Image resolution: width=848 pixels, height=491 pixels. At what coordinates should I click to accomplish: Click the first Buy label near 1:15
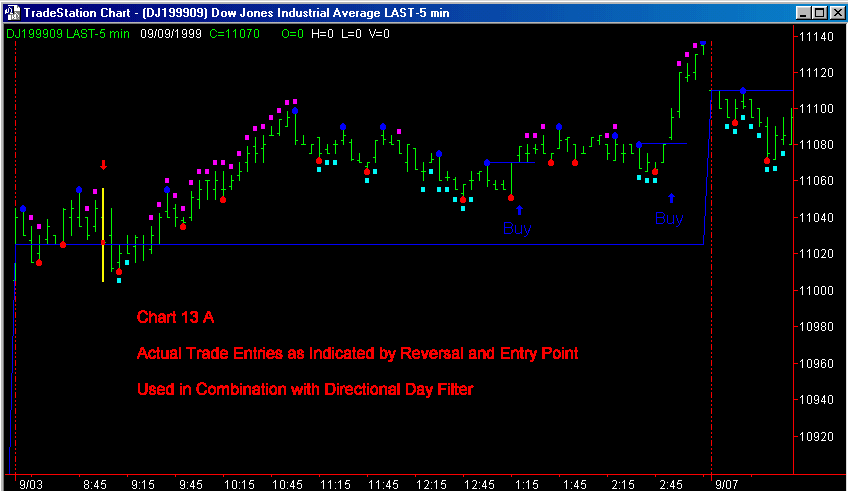[x=517, y=228]
